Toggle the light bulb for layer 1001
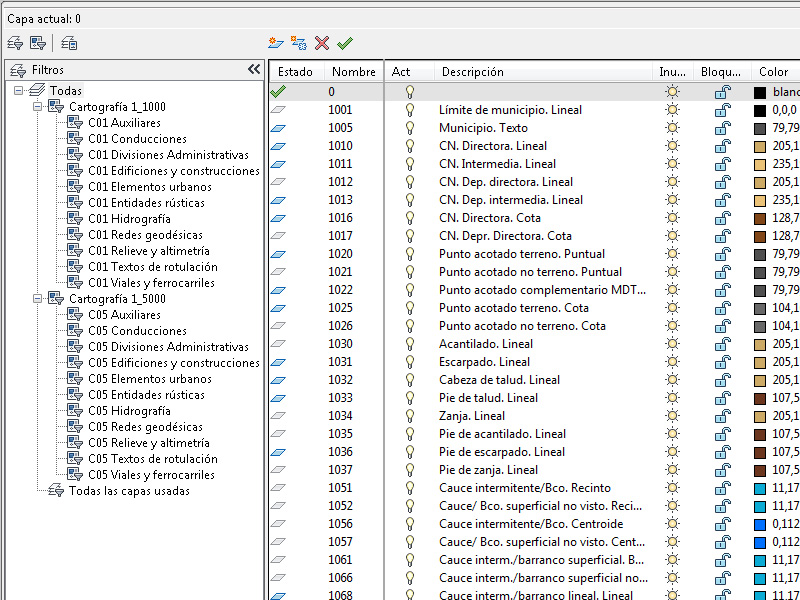 click(x=408, y=110)
